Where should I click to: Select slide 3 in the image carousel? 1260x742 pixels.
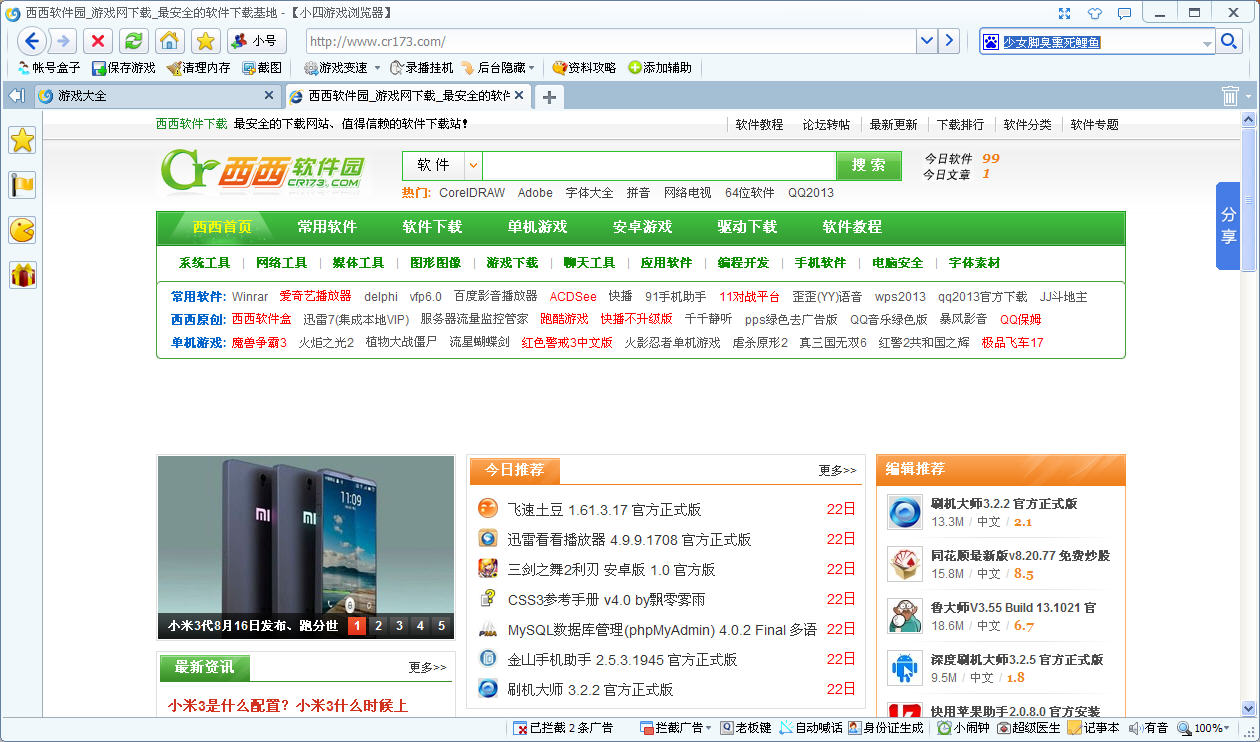(399, 626)
